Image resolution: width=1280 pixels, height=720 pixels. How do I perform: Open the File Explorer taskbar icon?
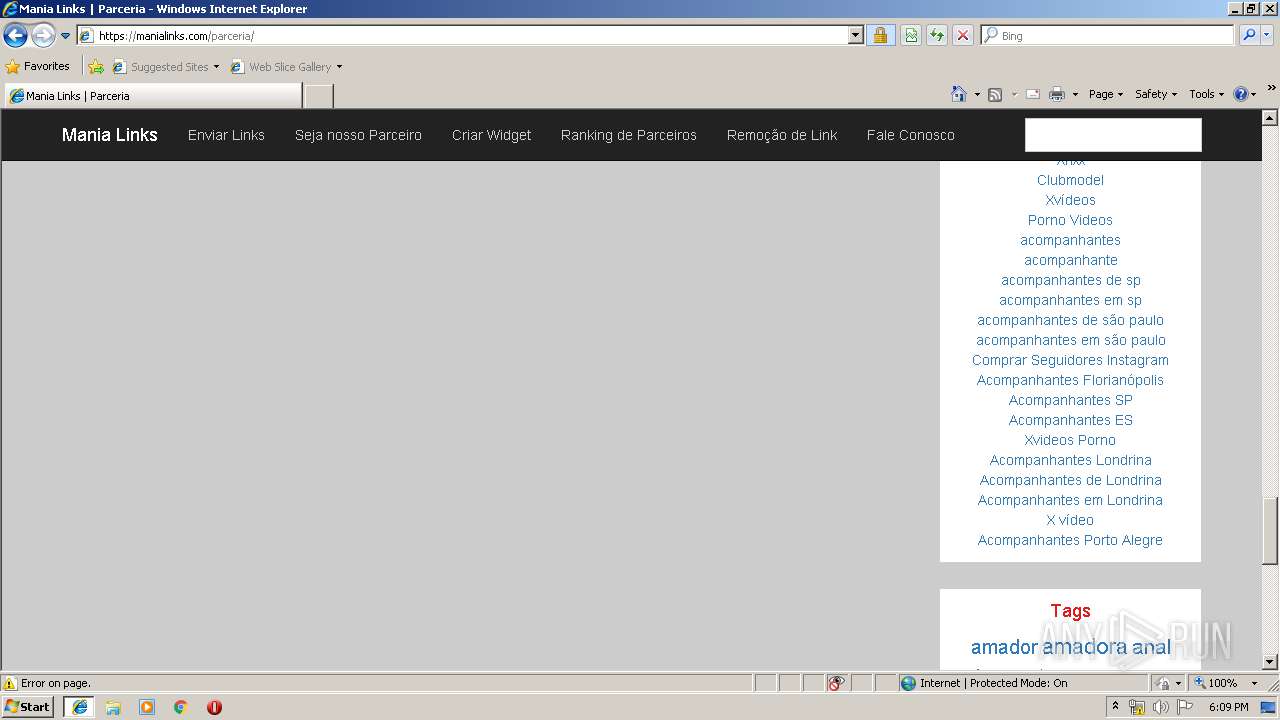pyautogui.click(x=113, y=707)
